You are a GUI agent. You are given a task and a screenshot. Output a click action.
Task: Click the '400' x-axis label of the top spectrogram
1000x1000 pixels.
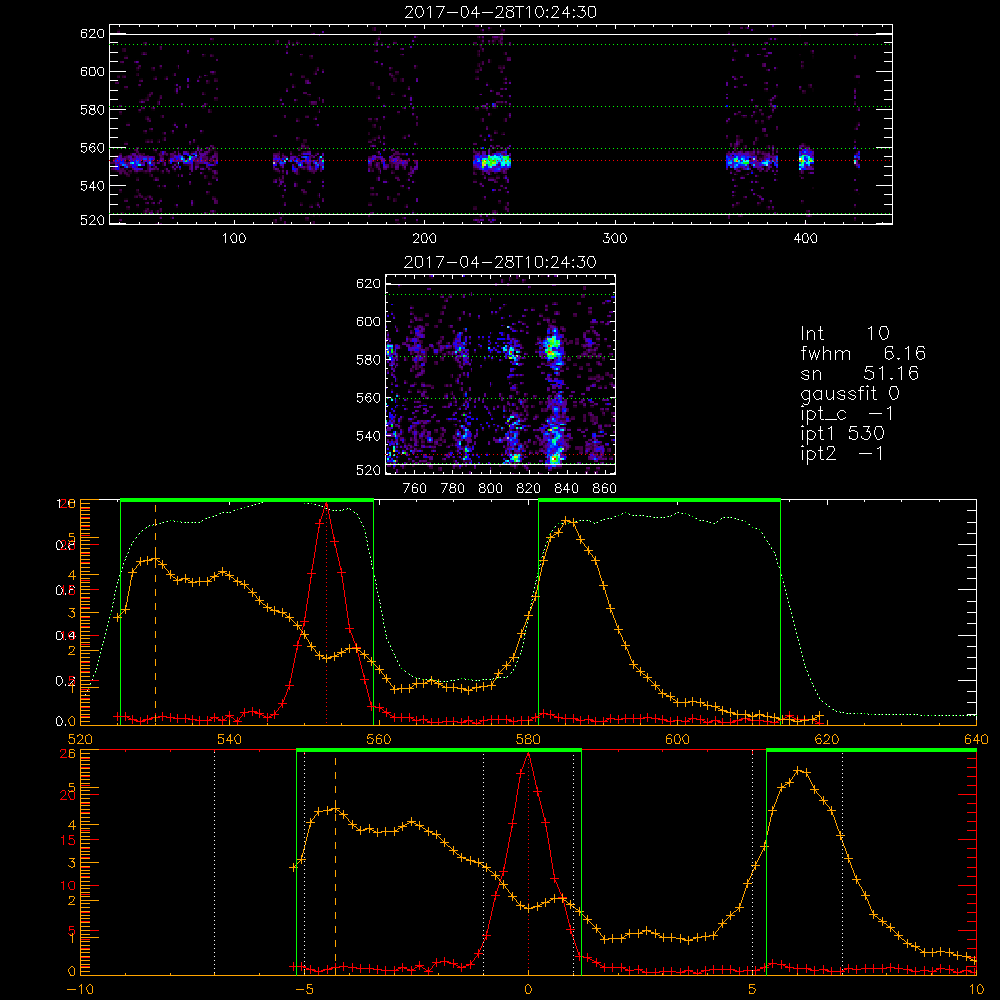click(805, 239)
